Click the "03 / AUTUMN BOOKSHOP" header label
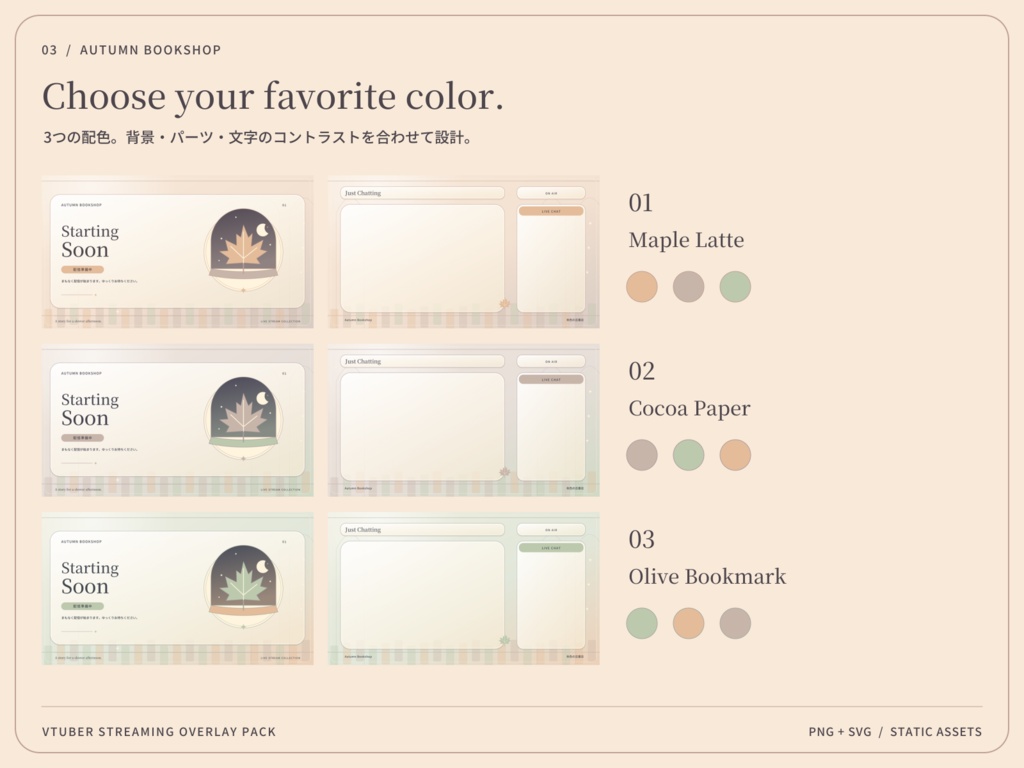The width and height of the screenshot is (1024, 768). [131, 50]
